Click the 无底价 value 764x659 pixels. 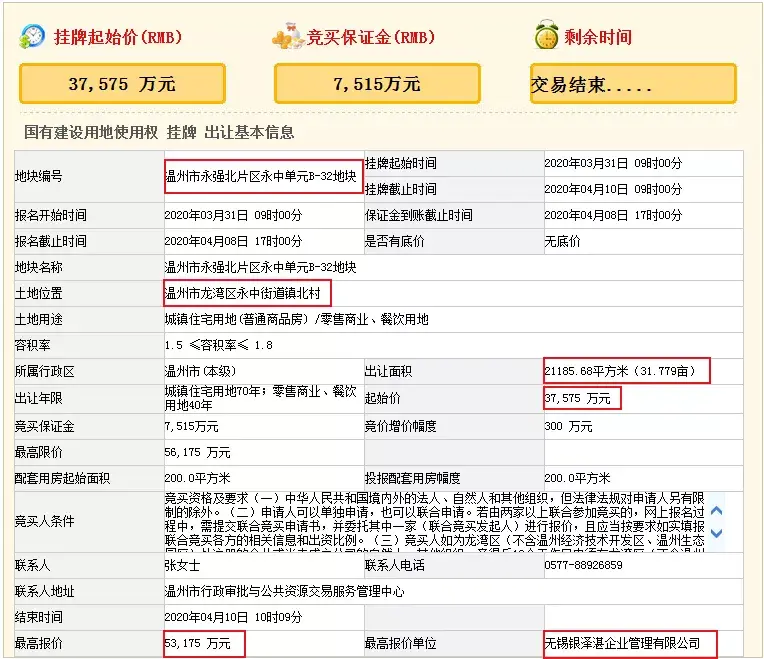click(x=562, y=241)
